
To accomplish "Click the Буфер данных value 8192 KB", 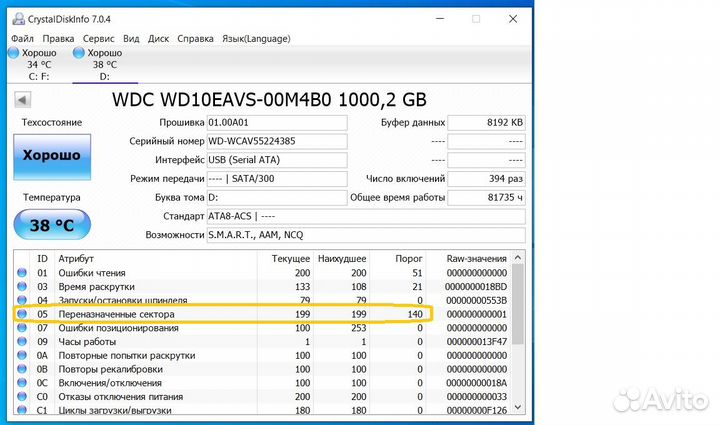I will tap(486, 123).
